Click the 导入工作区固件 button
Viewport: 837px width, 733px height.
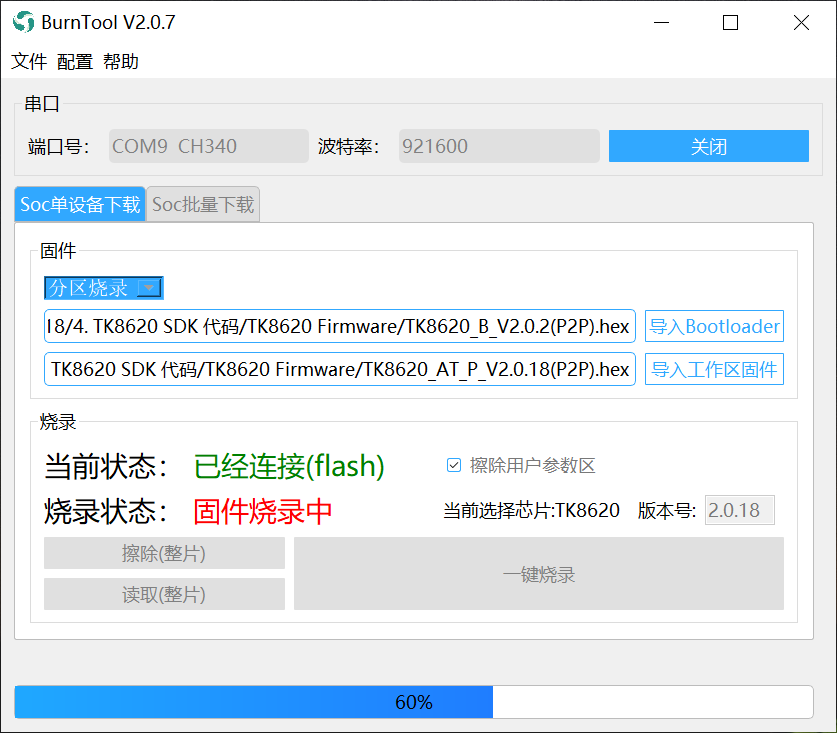coord(714,369)
